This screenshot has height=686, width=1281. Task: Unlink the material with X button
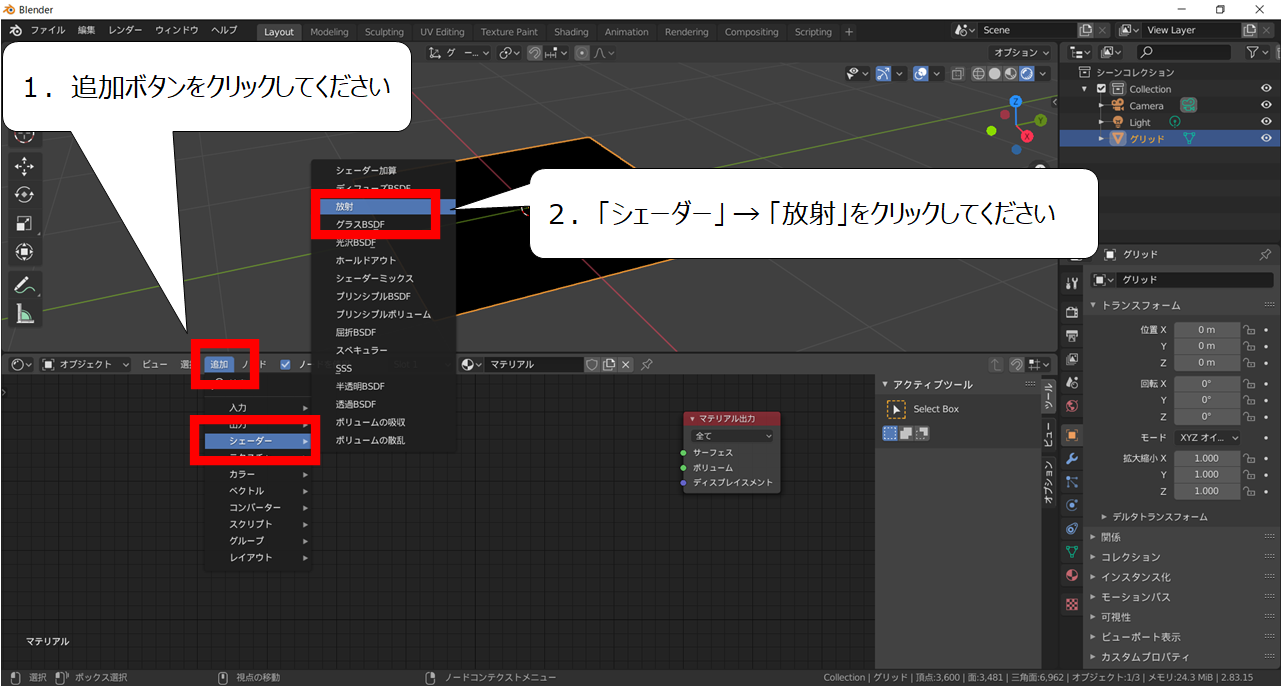(626, 364)
